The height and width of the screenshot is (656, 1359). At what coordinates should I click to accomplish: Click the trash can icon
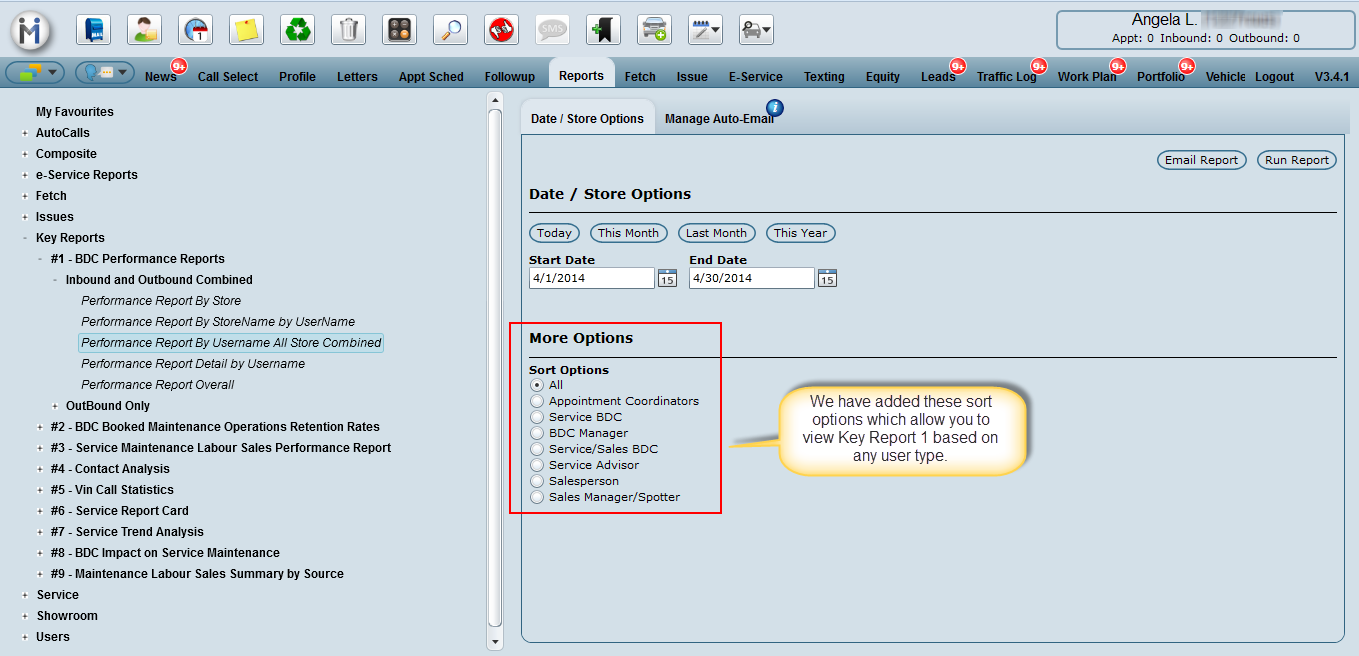click(348, 30)
